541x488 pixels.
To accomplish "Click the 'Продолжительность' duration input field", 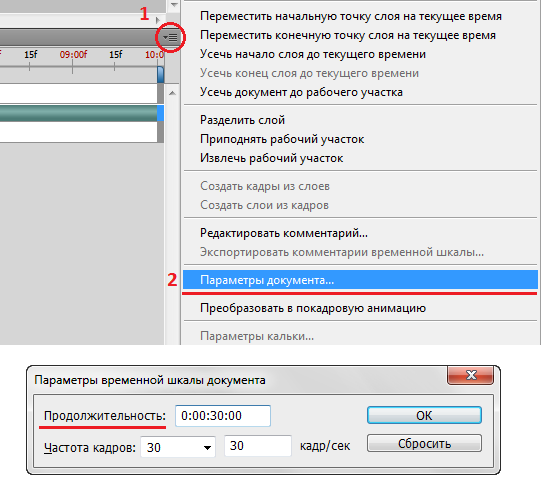I will [223, 416].
